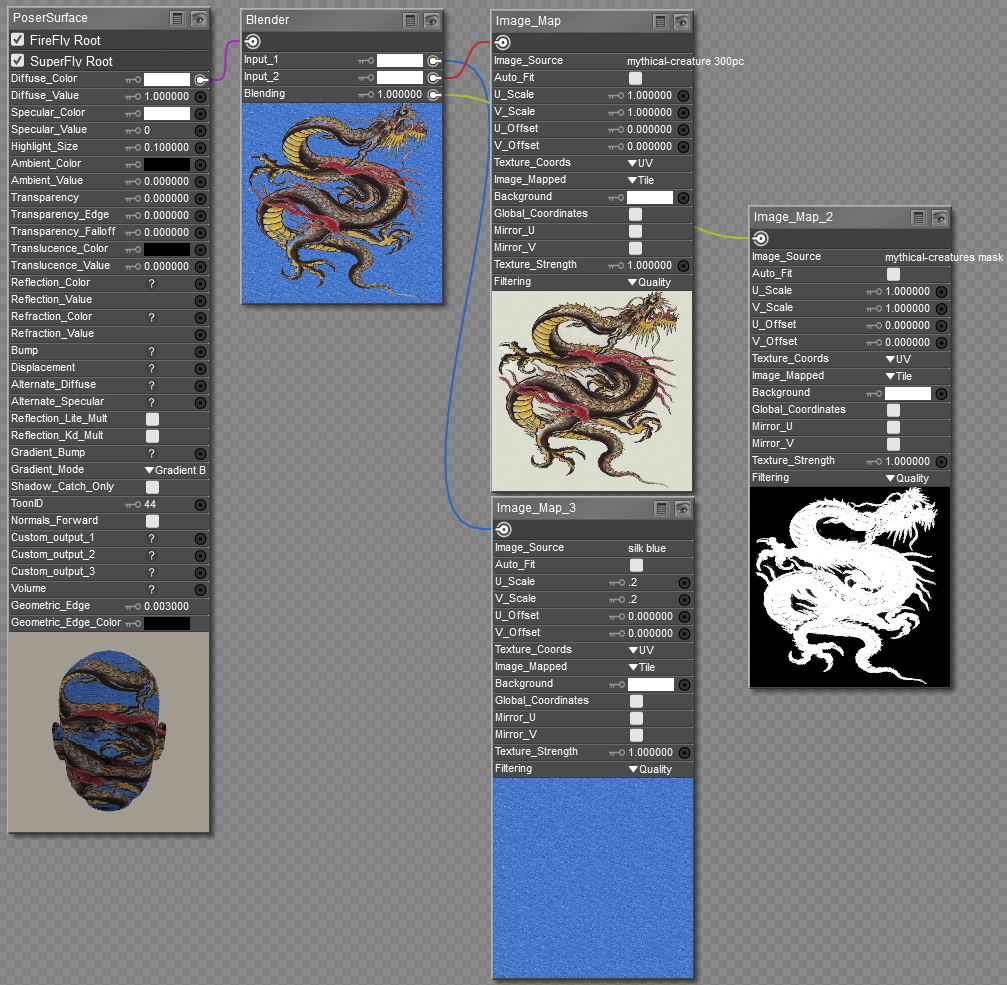Screen dimensions: 1007x985
Task: Open Texture_Coords dropdown in Image_Map
Action: (x=640, y=163)
